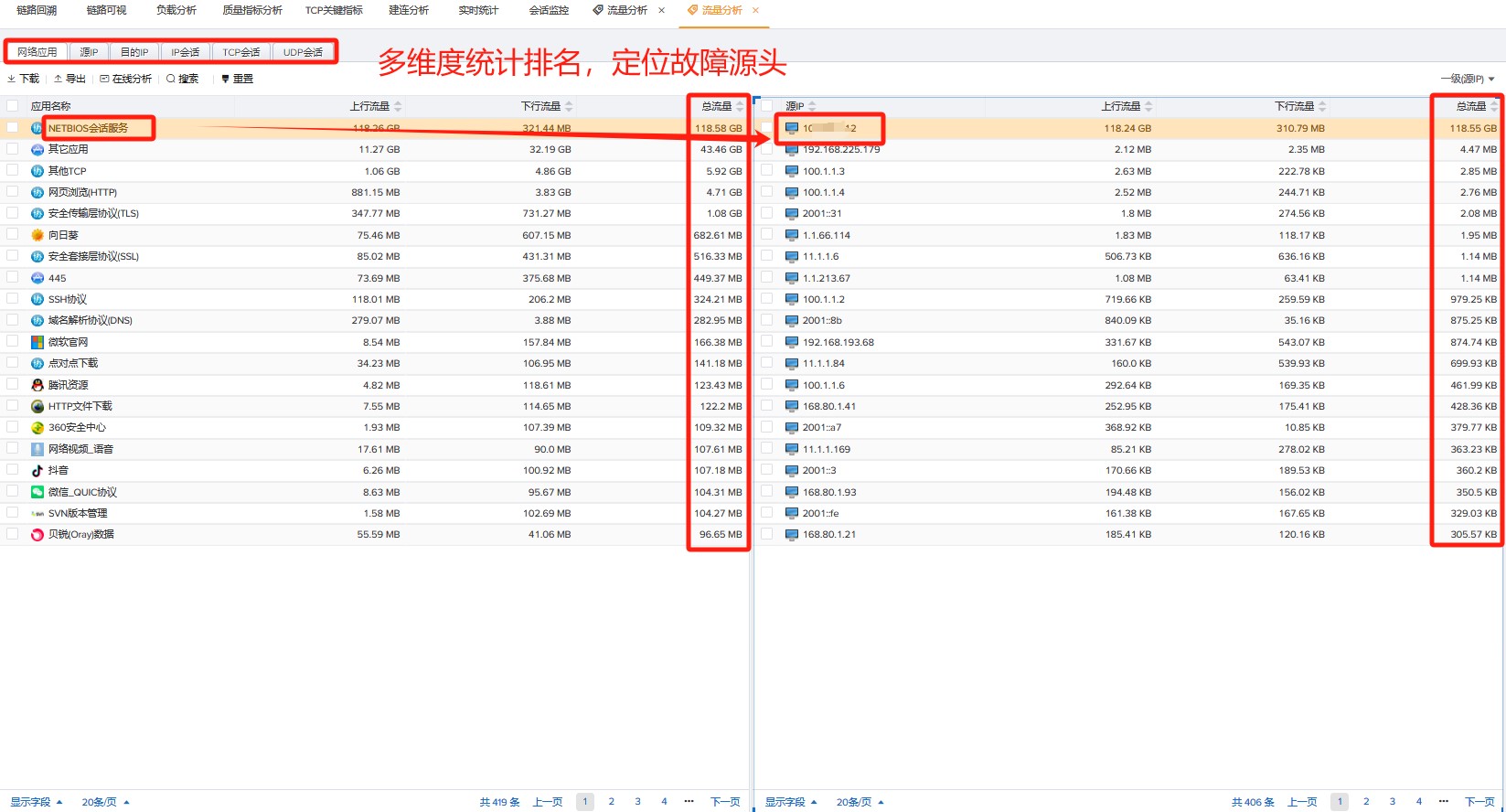Click the 360安全中心 icon
Image resolution: width=1506 pixels, height=812 pixels.
(x=37, y=428)
